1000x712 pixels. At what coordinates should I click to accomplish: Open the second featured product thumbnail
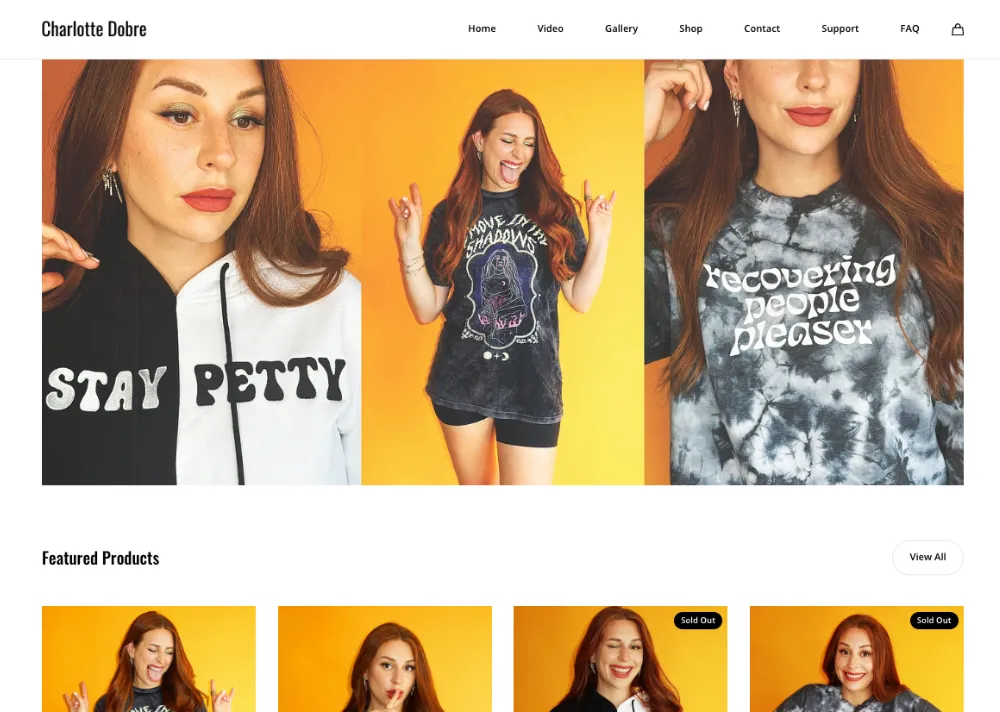385,659
